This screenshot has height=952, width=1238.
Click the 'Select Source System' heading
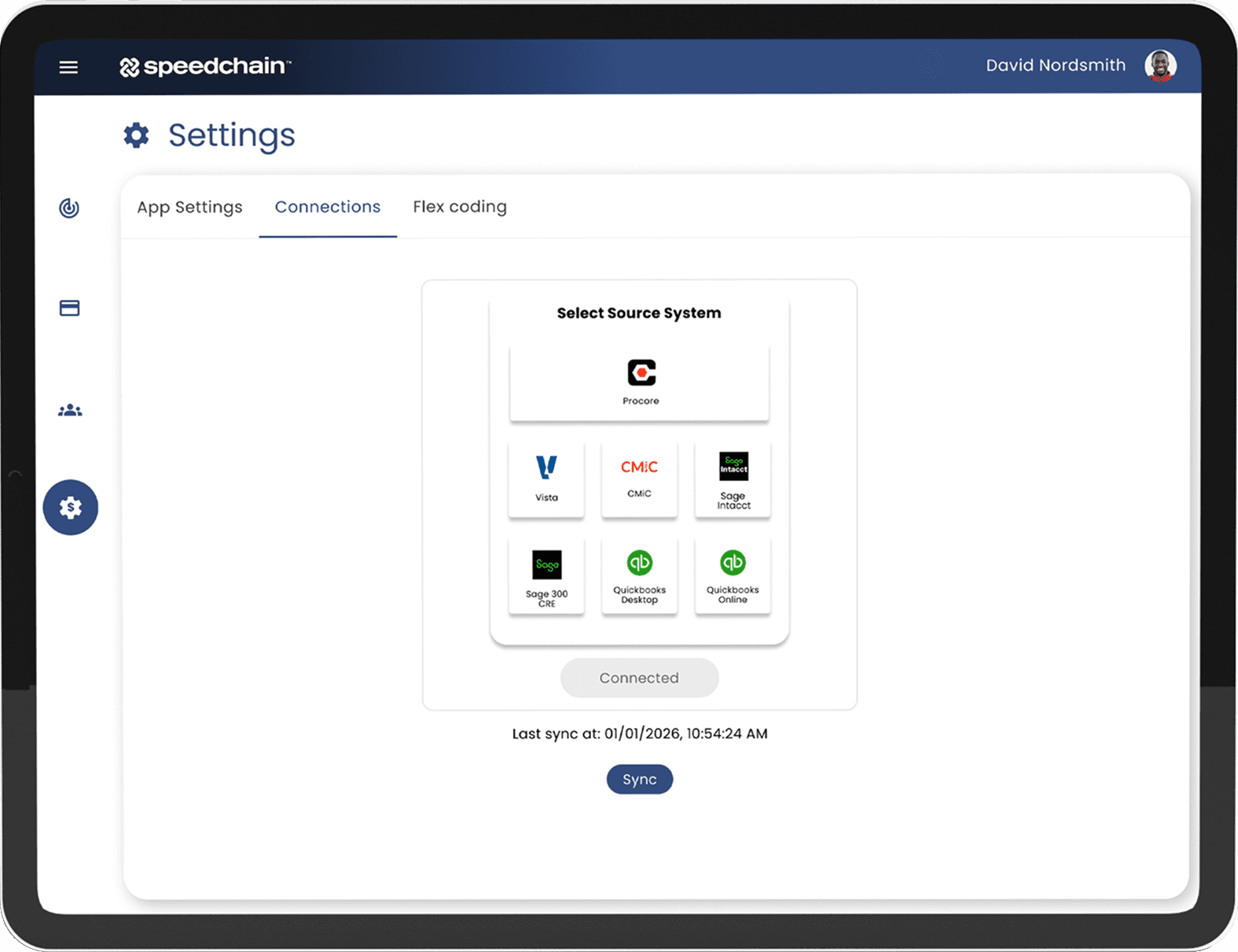point(639,313)
